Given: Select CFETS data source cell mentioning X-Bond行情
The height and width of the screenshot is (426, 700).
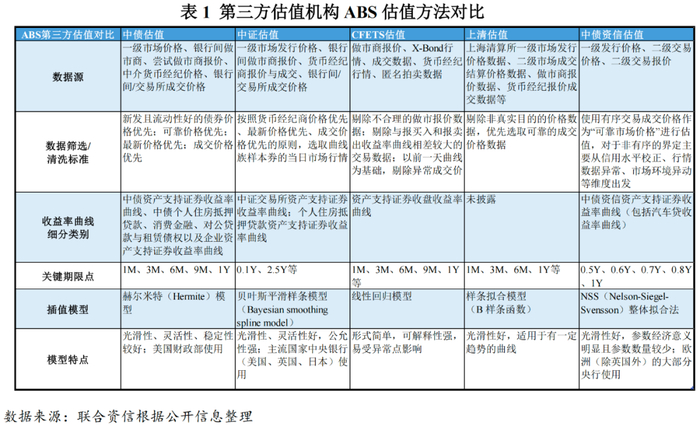Looking at the screenshot, I should click(407, 76).
